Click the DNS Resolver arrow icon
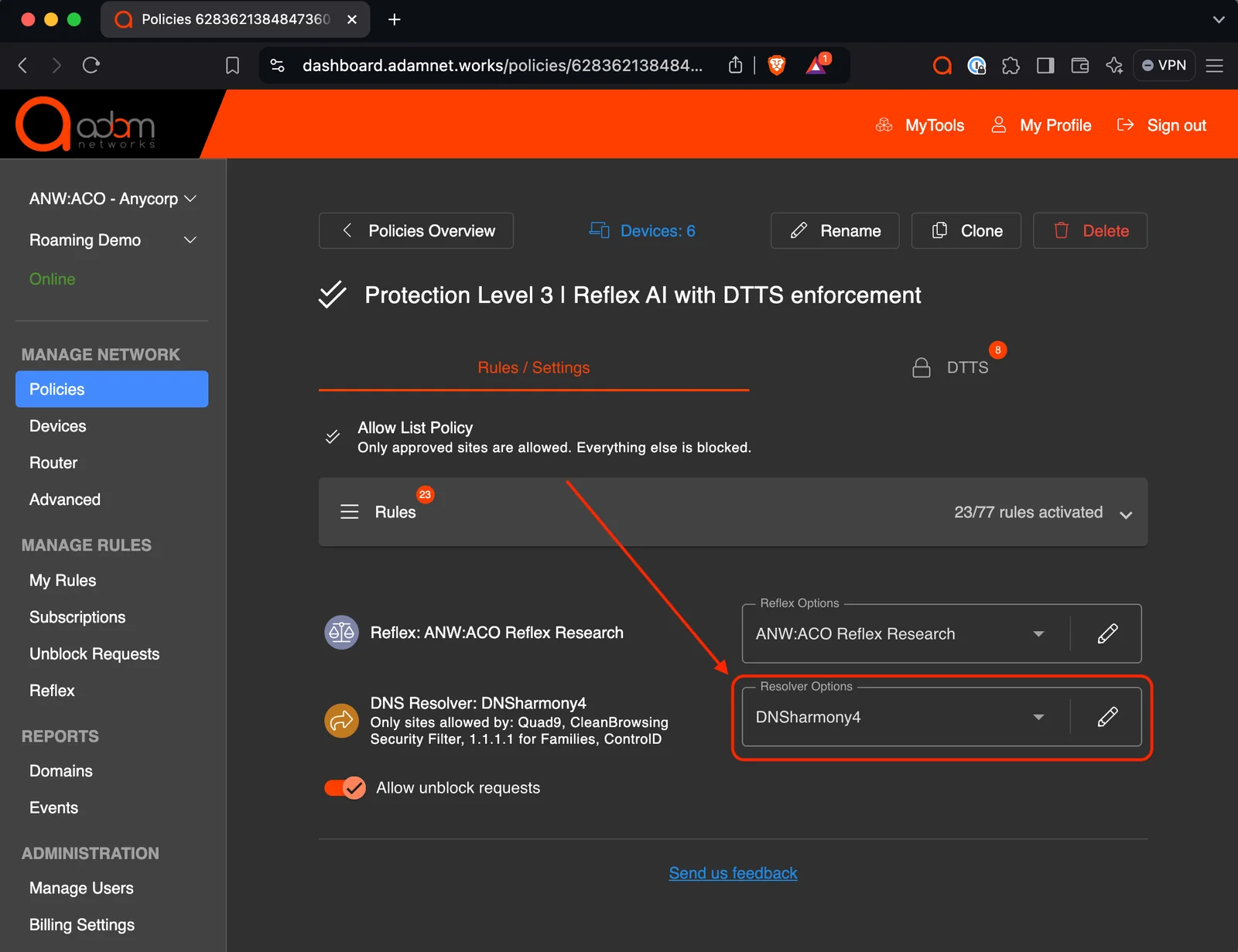Image resolution: width=1238 pixels, height=952 pixels. coord(341,721)
